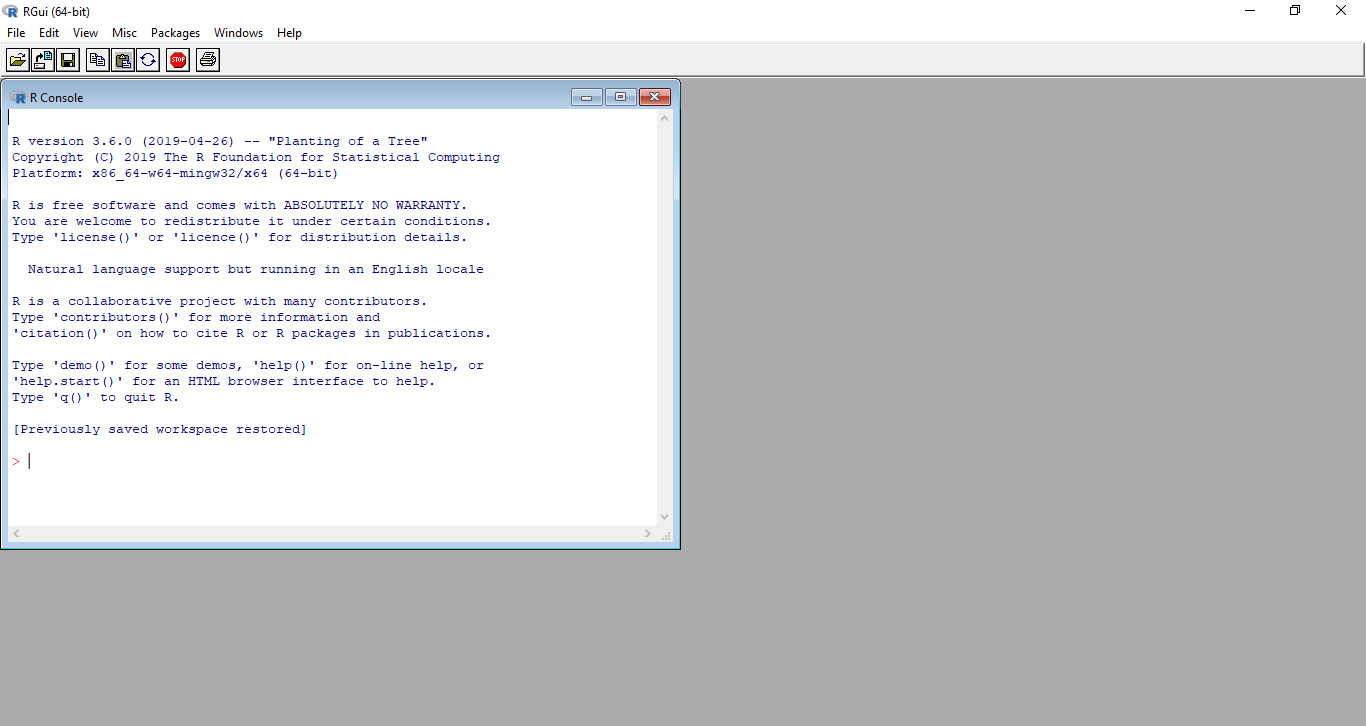Minimize the R Console child window

587,97
